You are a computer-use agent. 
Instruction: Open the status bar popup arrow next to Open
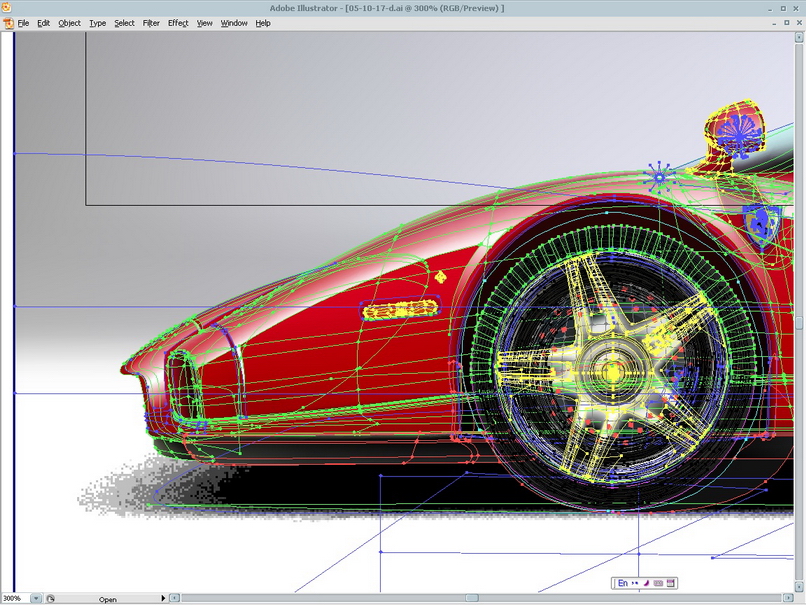click(163, 598)
